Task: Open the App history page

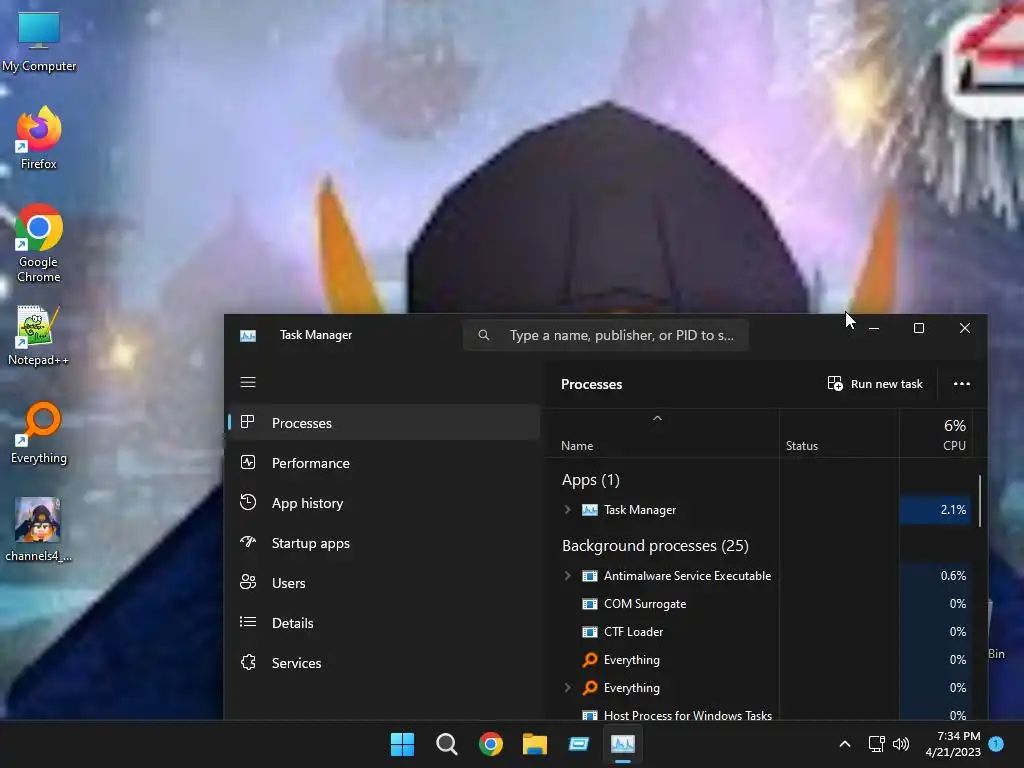Action: 385,503
